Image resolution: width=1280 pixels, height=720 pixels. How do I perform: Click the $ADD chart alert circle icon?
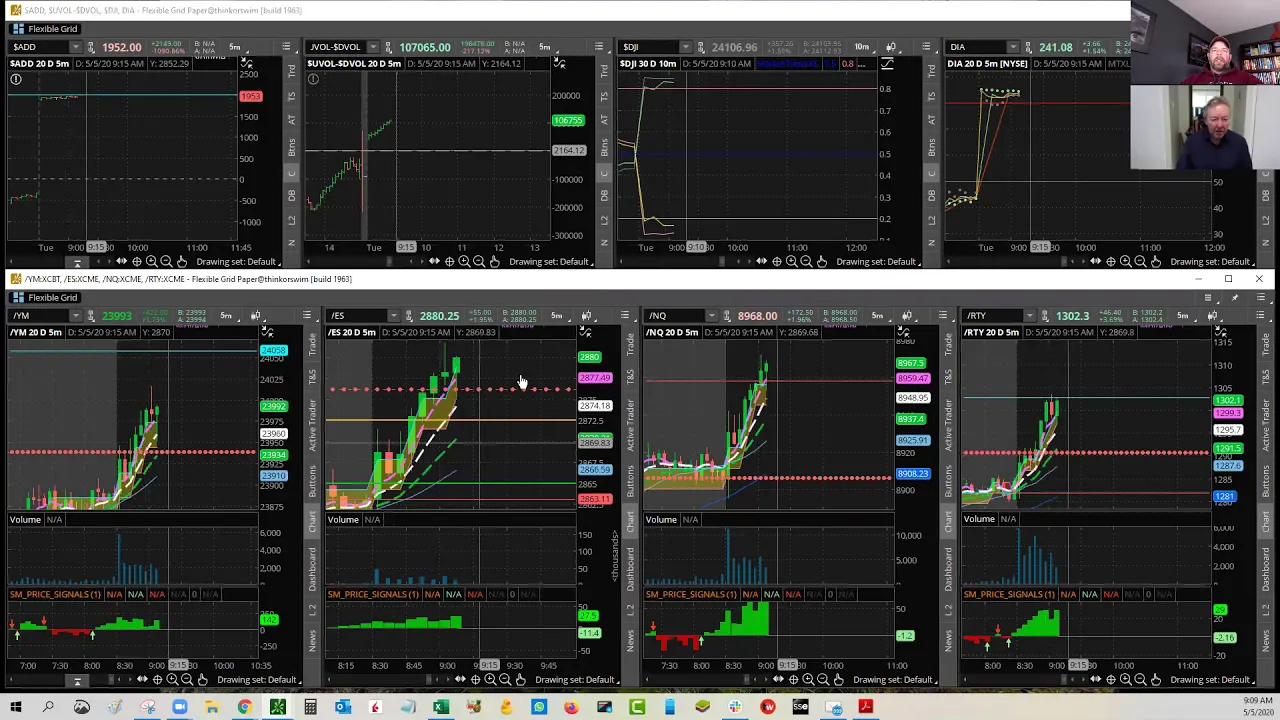(15, 79)
